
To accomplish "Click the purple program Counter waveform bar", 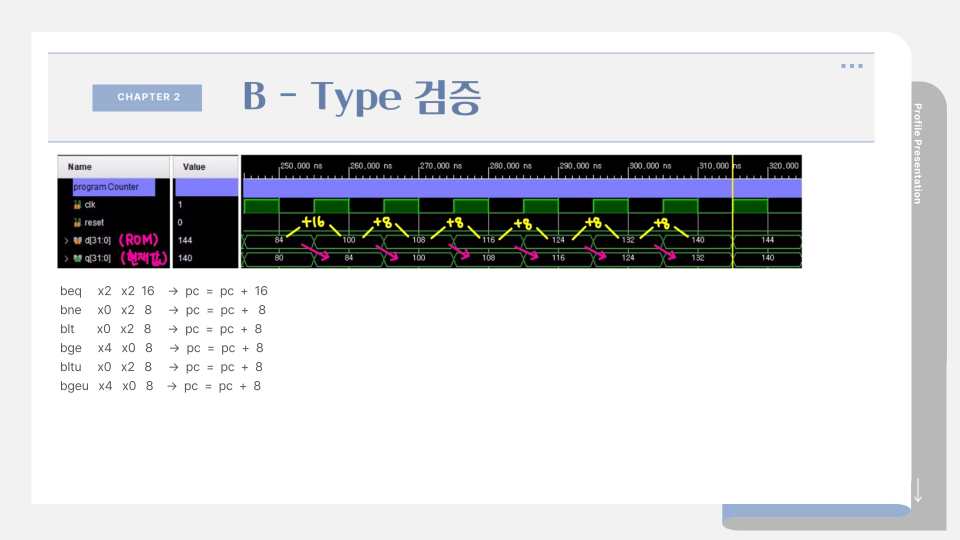I will tap(522, 187).
